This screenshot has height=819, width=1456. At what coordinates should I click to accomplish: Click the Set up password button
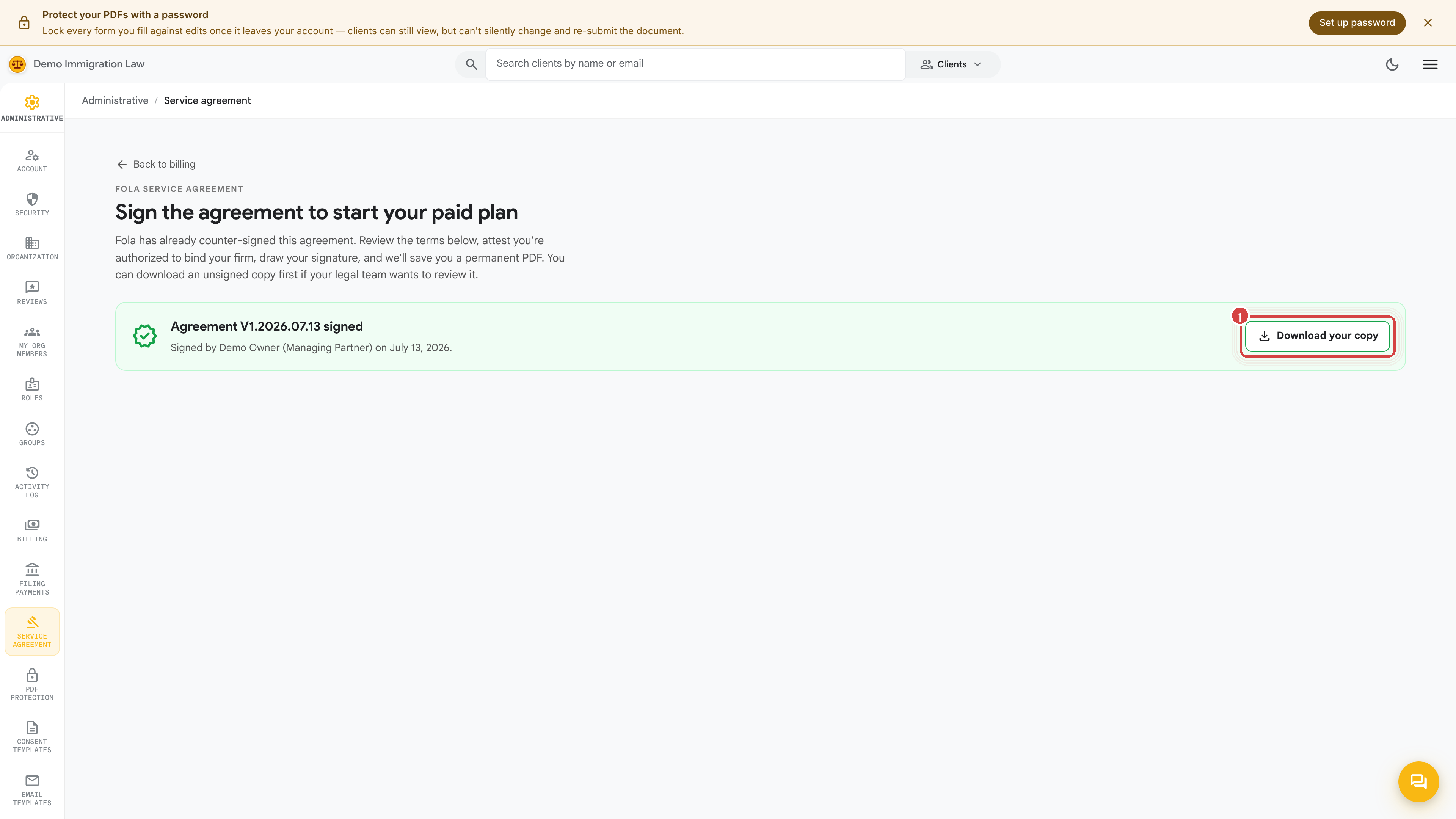point(1357,23)
